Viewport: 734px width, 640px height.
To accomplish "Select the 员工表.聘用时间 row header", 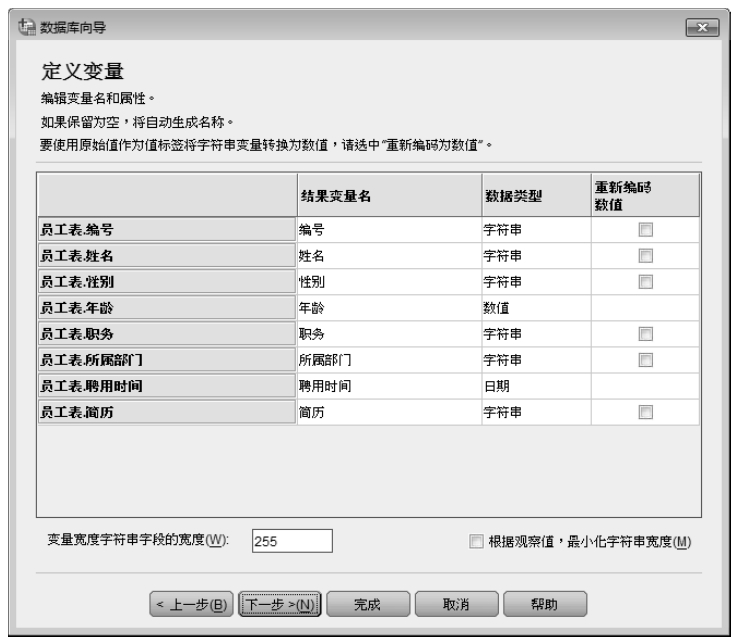I will point(166,385).
